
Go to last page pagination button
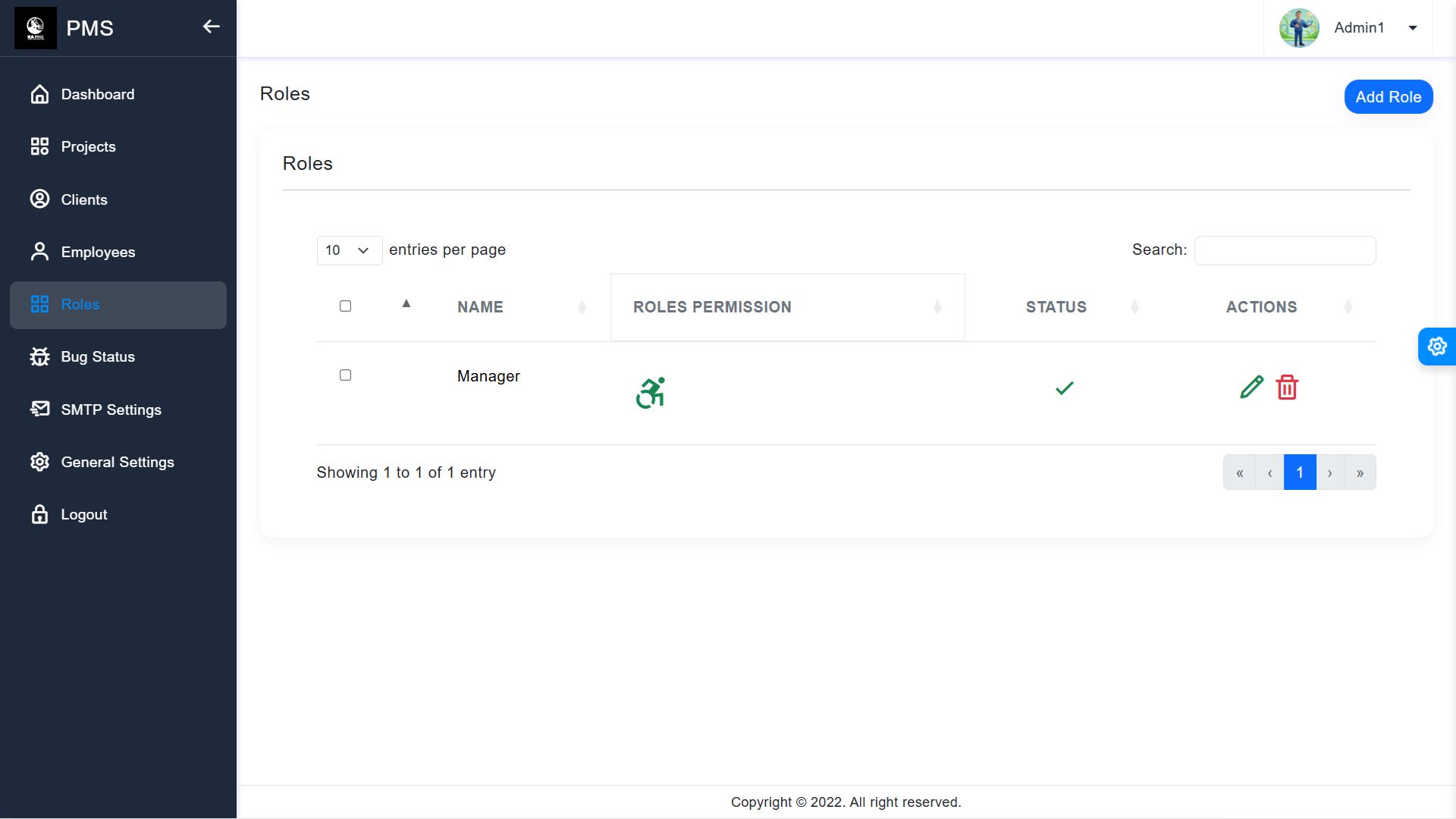pos(1360,472)
